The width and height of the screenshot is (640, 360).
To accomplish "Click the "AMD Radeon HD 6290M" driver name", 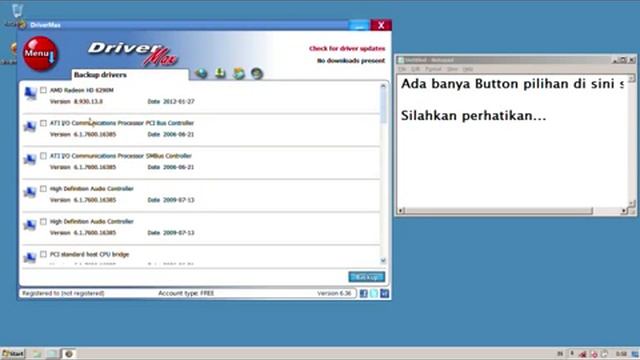I will click(x=82, y=90).
